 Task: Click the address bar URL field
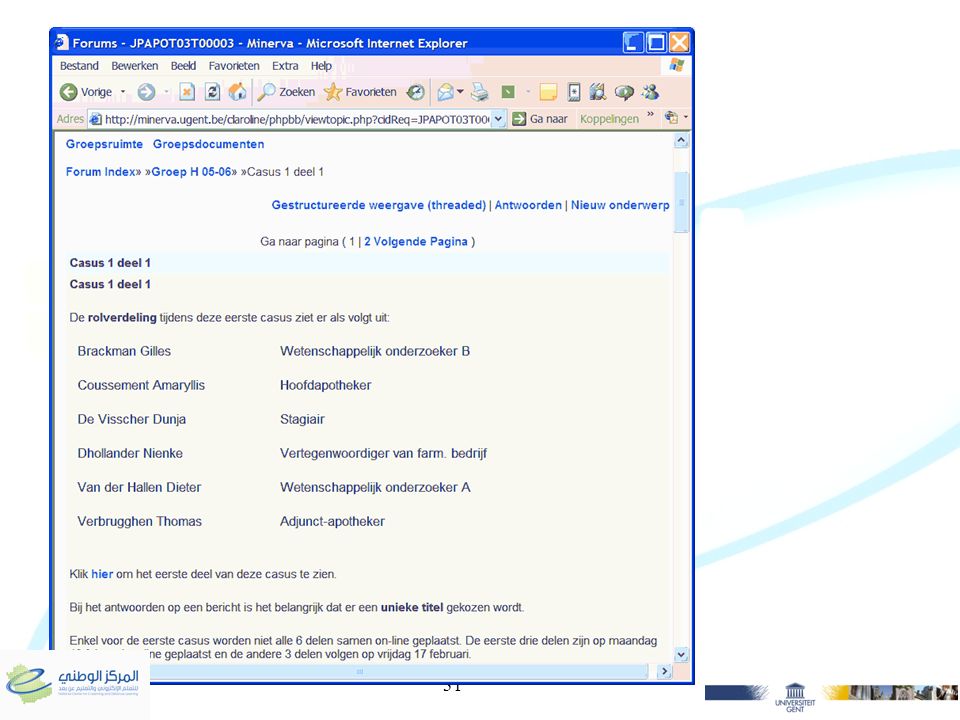click(x=297, y=119)
